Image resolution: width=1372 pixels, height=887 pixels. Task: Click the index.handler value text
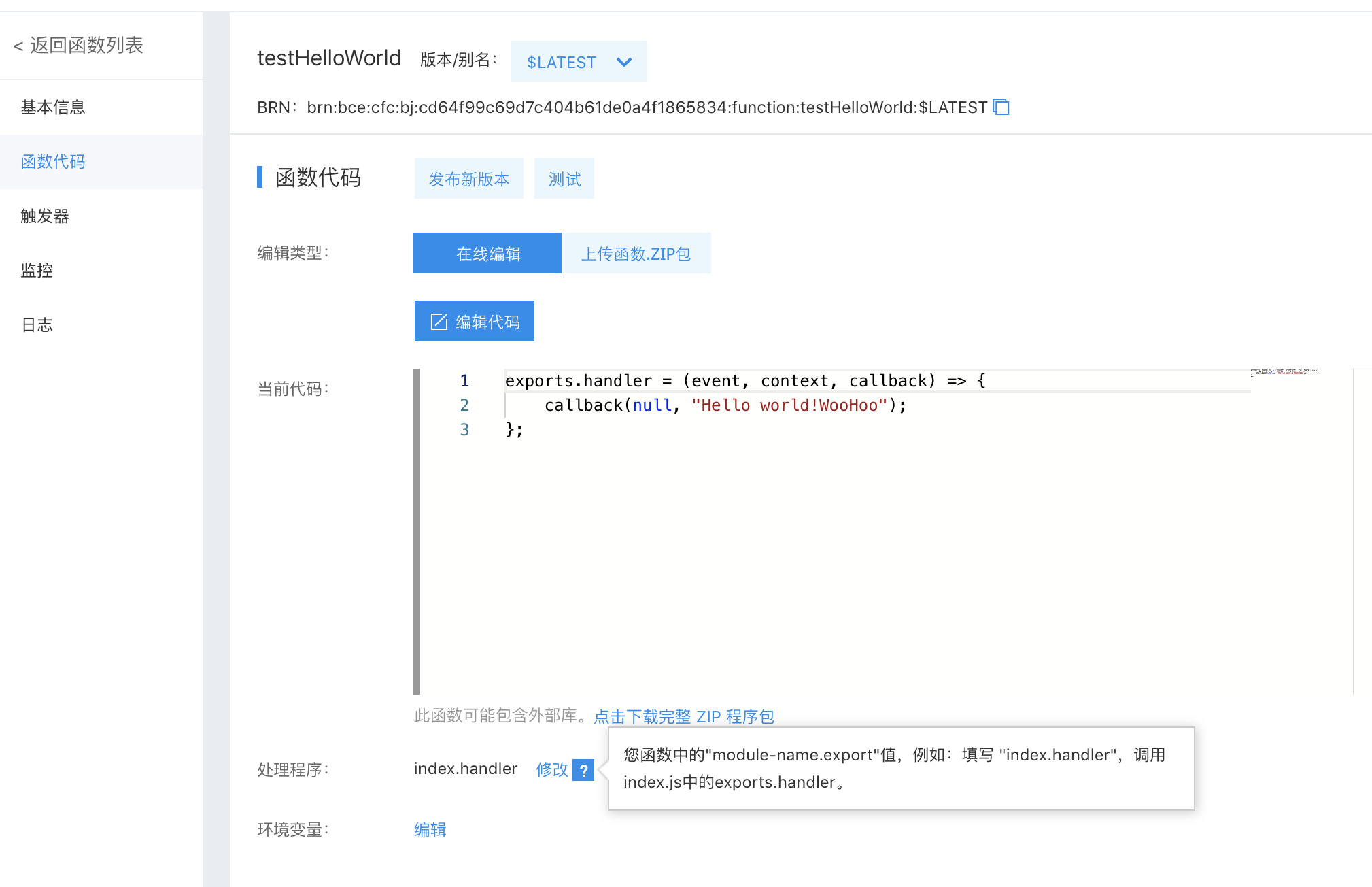pyautogui.click(x=466, y=769)
